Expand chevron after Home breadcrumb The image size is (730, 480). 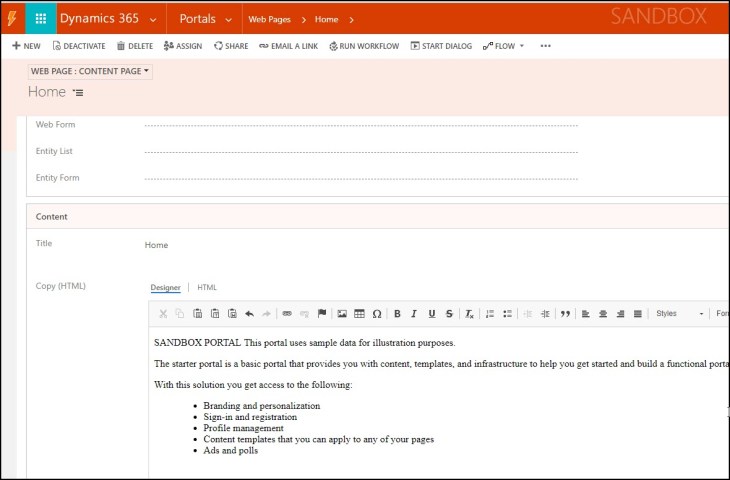click(351, 20)
